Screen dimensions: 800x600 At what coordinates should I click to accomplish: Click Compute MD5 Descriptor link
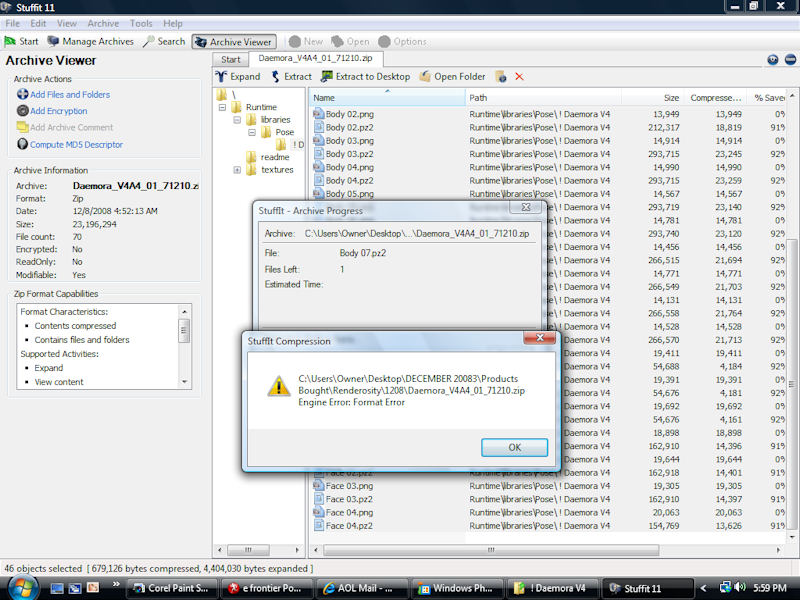tap(77, 144)
